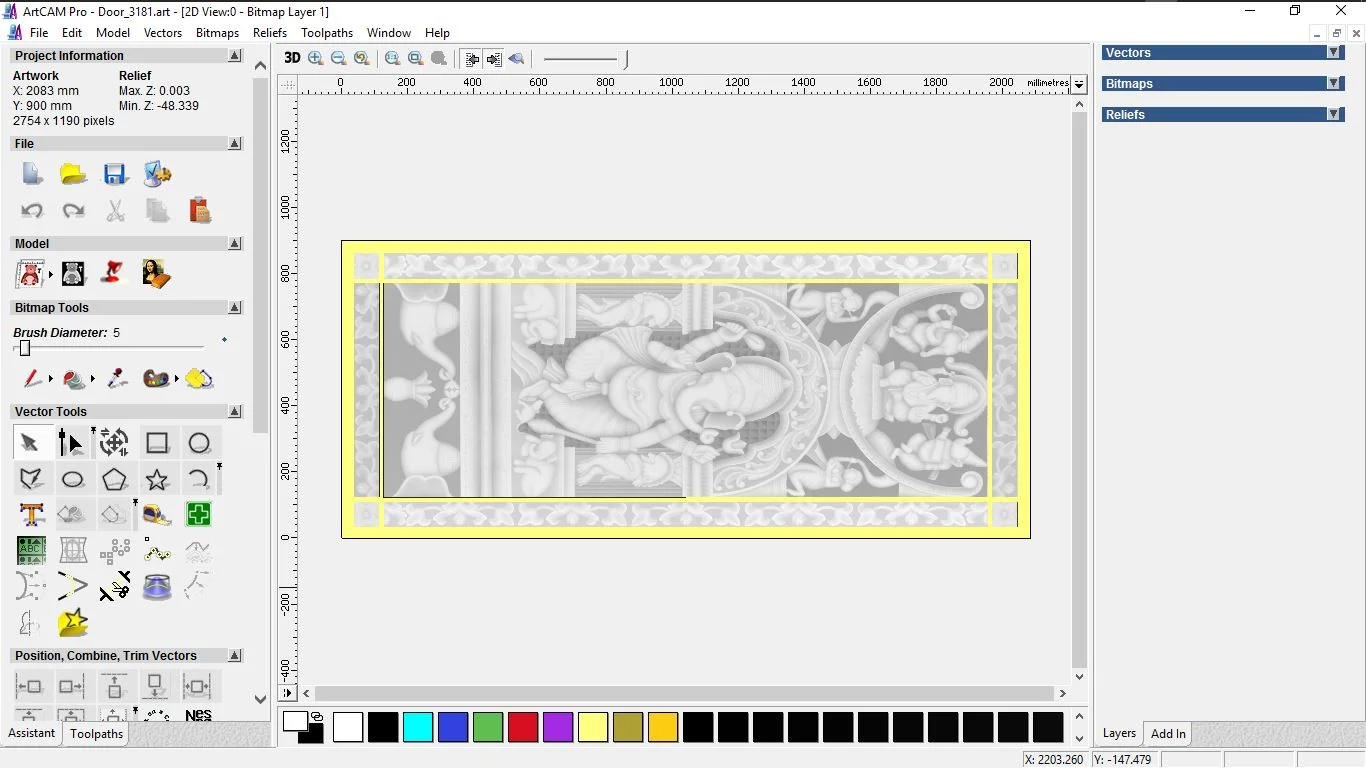Screen dimensions: 1366x768
Task: Click the zoom in magnifier
Action: (x=316, y=59)
